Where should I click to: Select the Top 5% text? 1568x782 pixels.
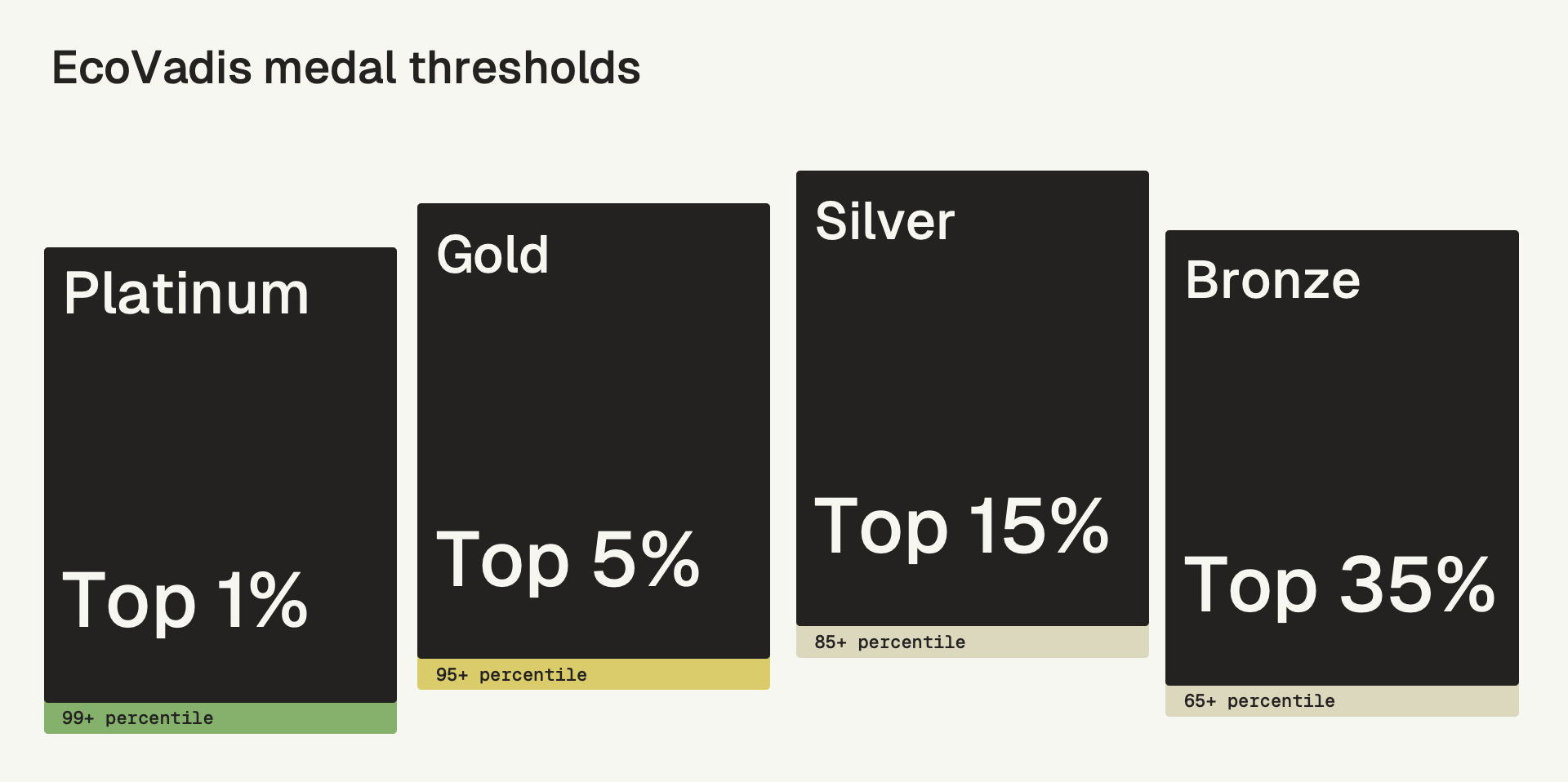pos(568,560)
